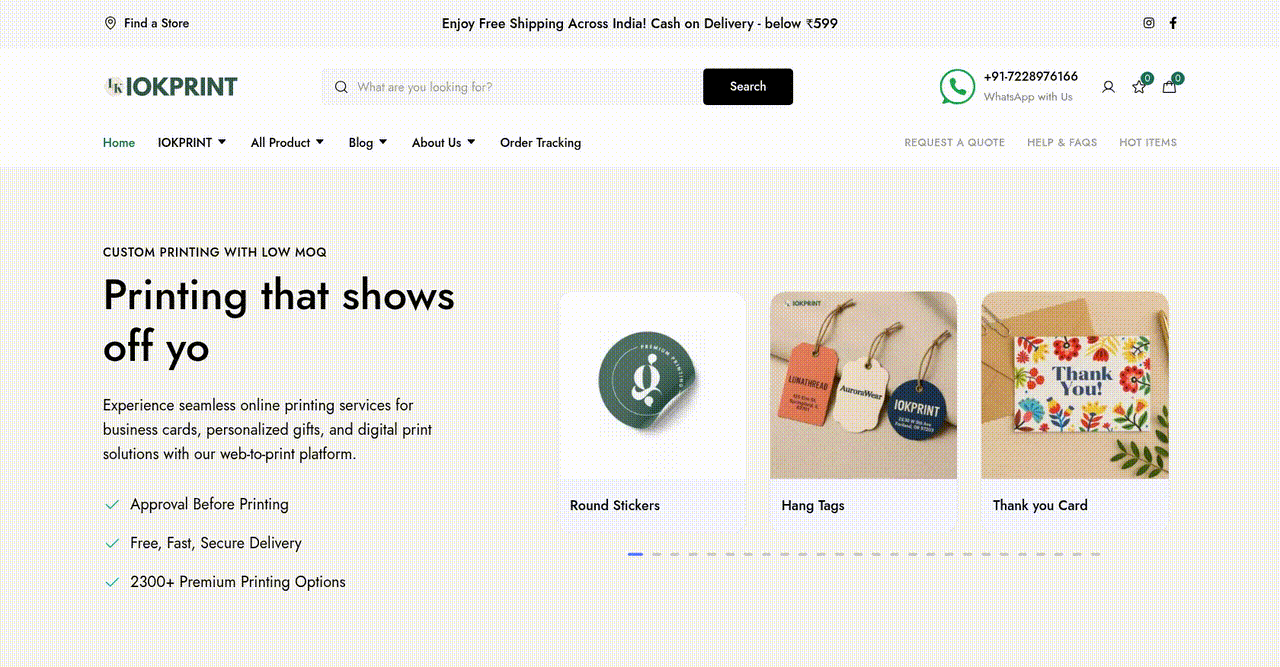Open the Hot Items link

(1148, 143)
